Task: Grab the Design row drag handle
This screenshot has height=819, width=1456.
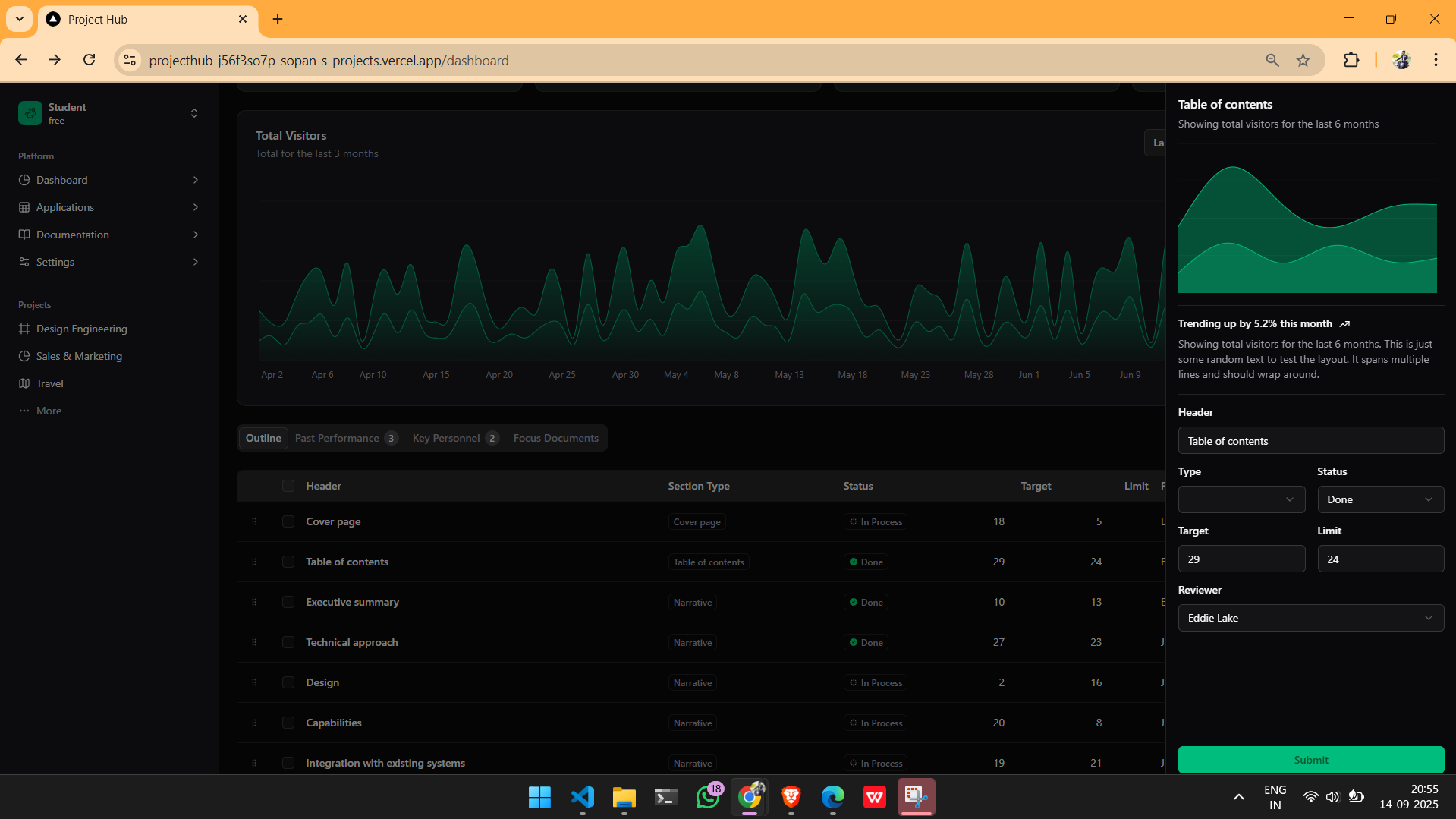Action: pos(254,682)
